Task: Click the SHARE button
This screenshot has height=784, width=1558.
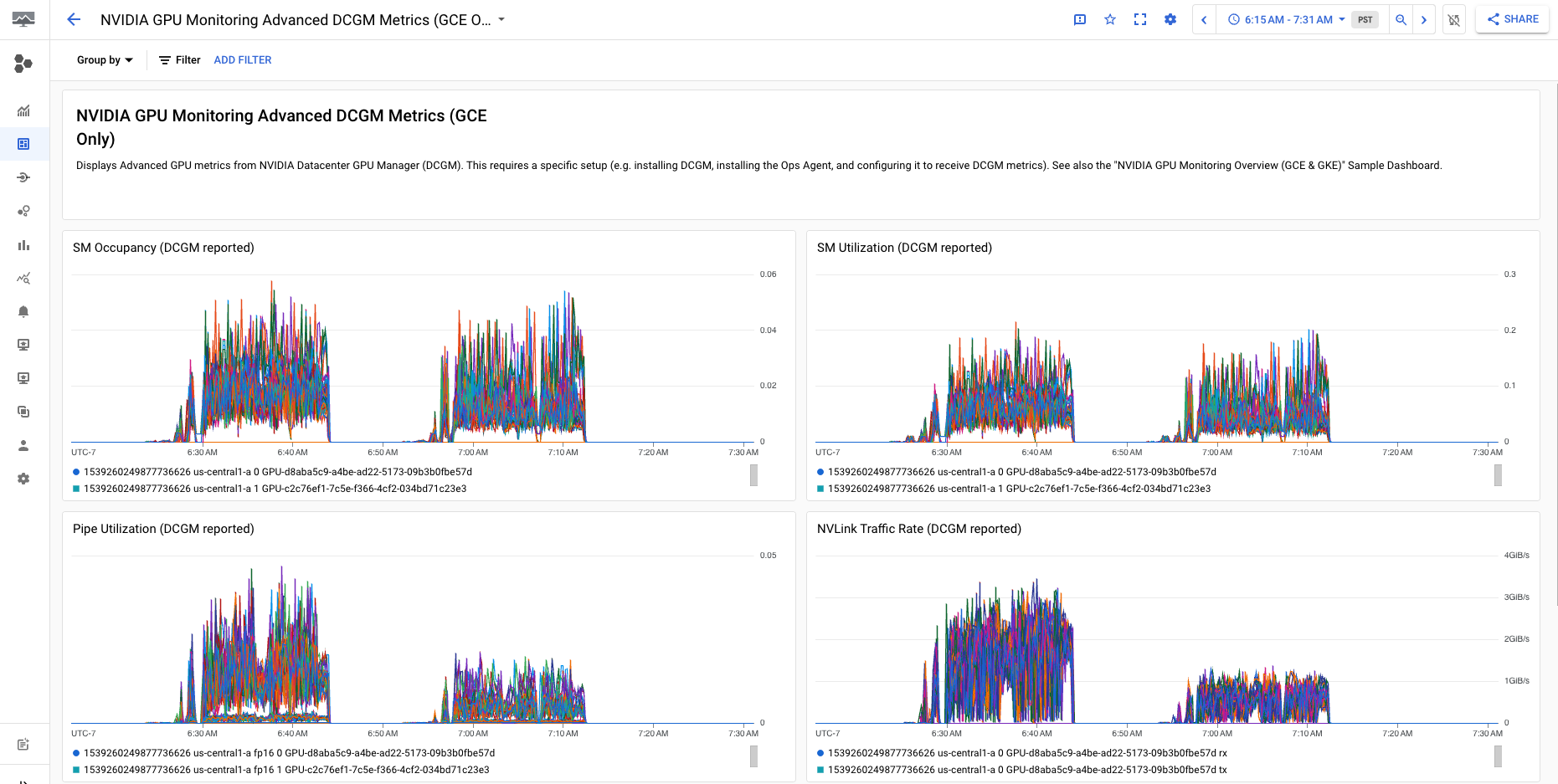Action: coord(1512,18)
